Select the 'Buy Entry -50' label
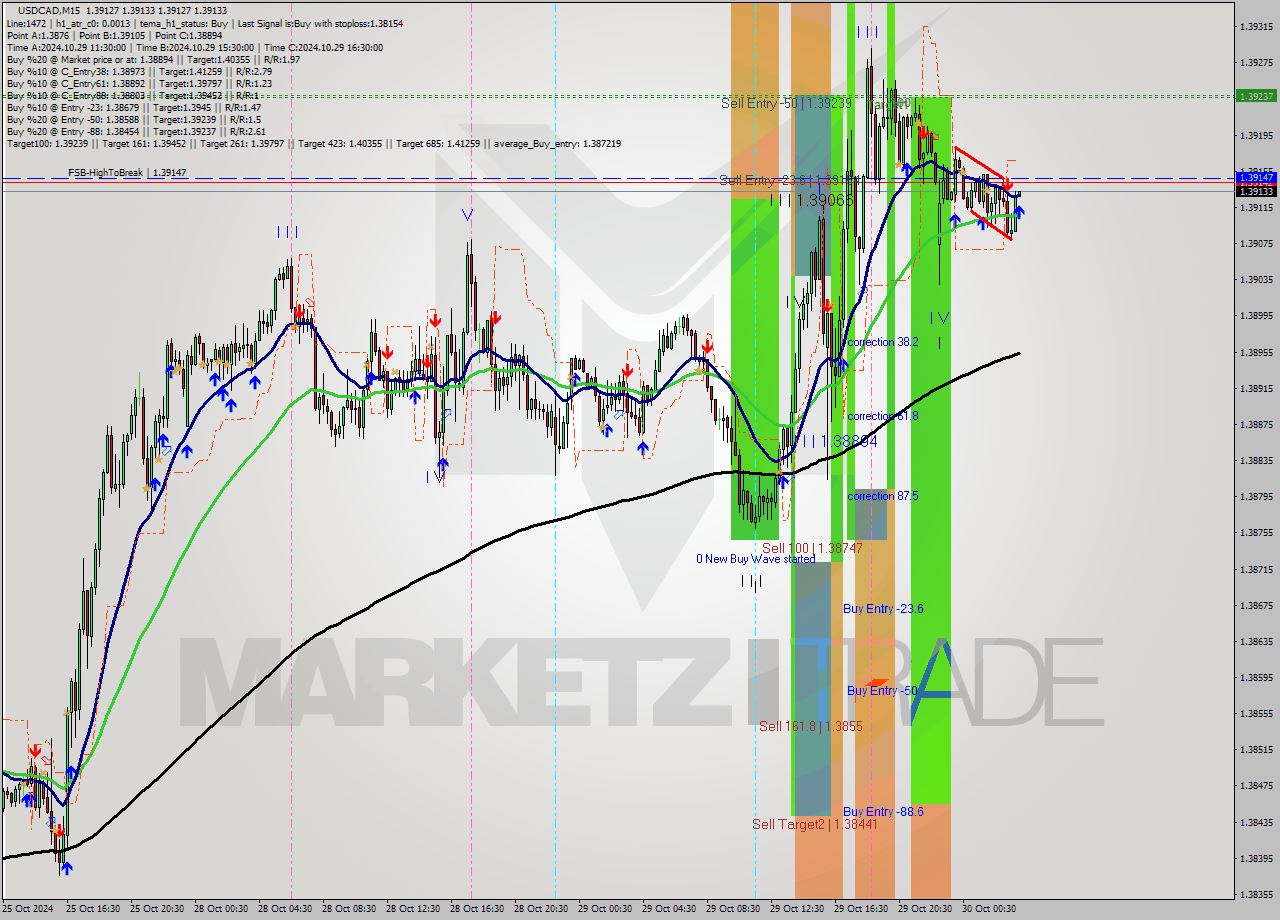1280x920 pixels. pyautogui.click(x=882, y=690)
